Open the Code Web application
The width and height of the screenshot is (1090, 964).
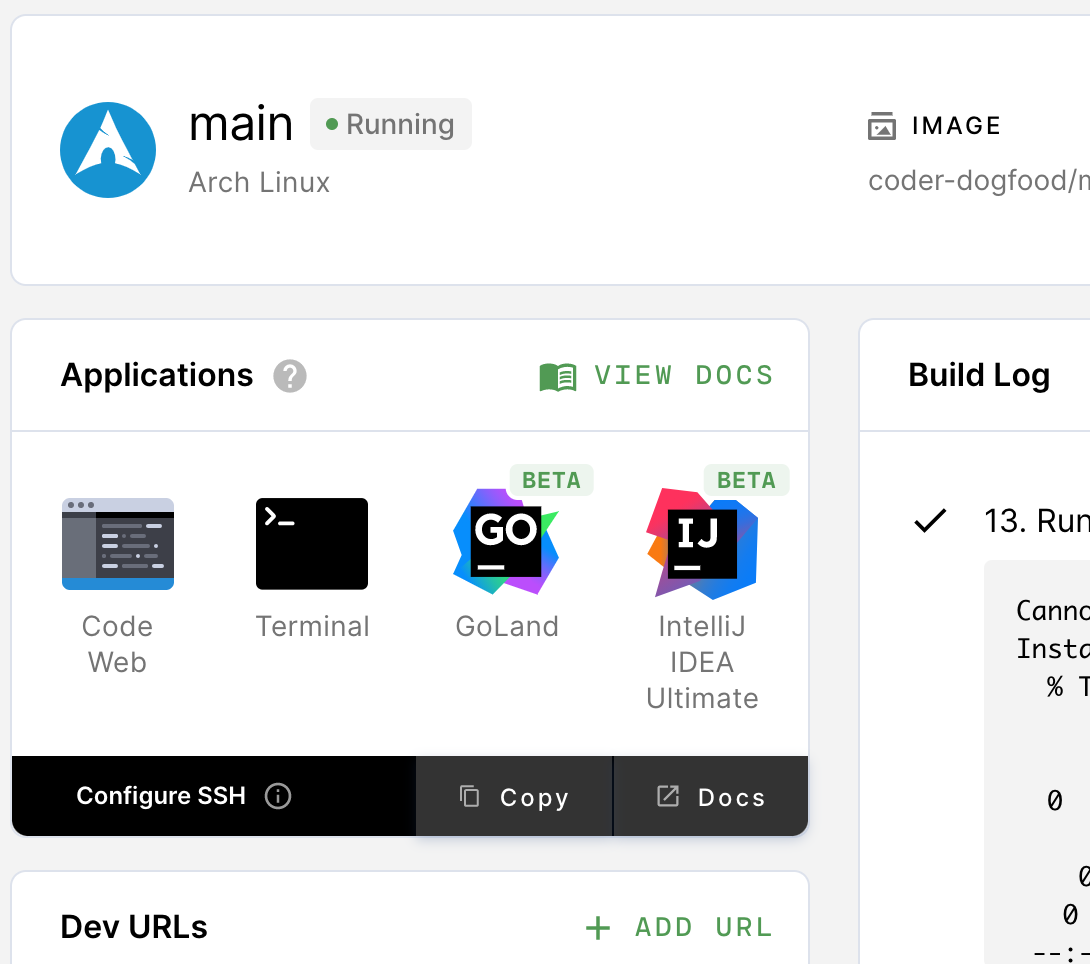pos(117,544)
